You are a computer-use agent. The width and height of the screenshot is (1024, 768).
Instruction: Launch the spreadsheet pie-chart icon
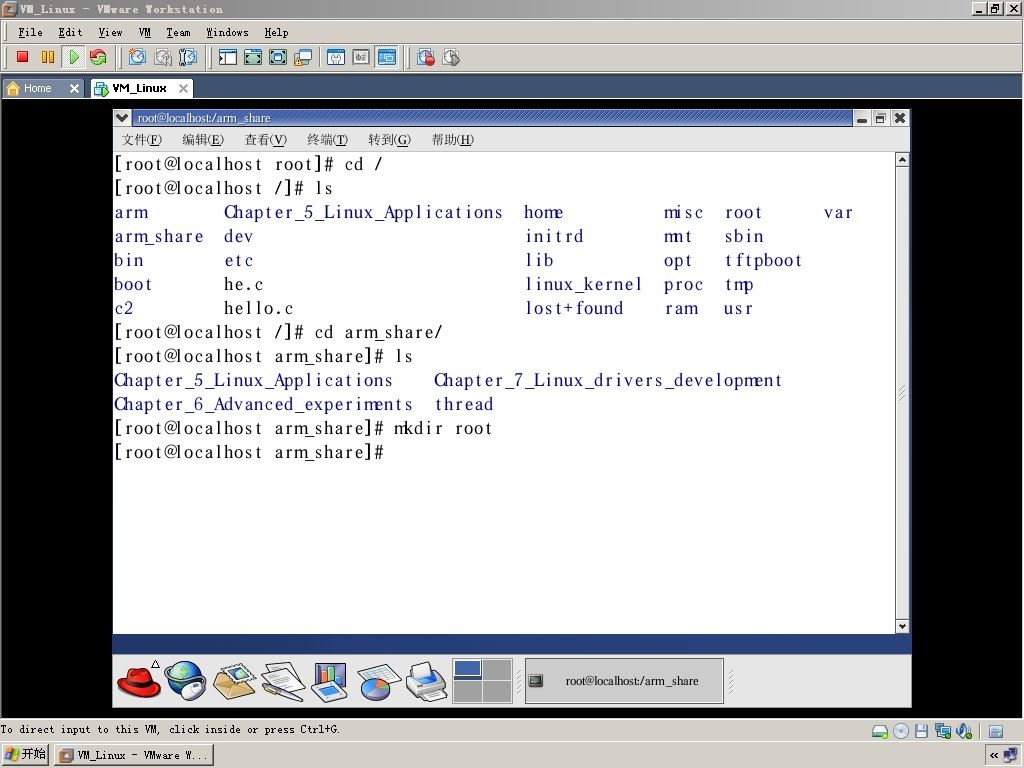[x=377, y=681]
